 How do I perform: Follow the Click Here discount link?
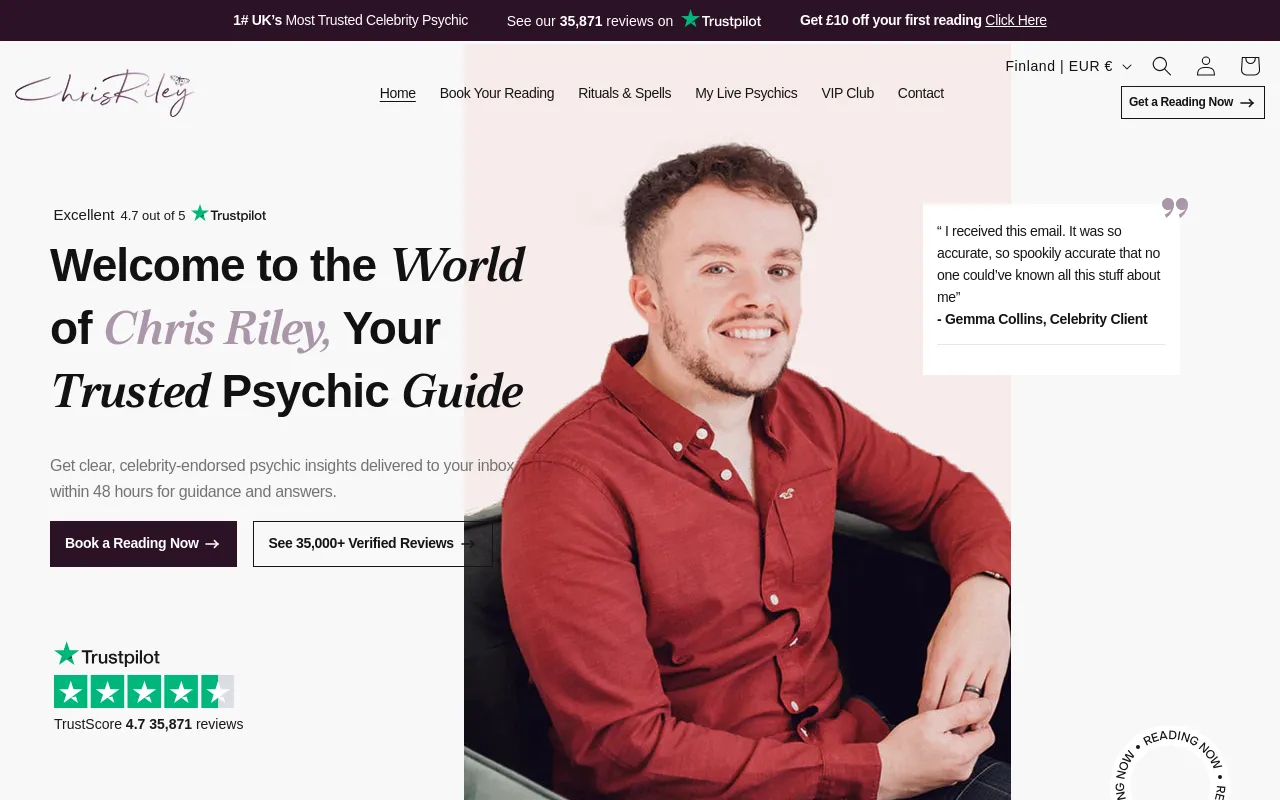(x=1015, y=20)
